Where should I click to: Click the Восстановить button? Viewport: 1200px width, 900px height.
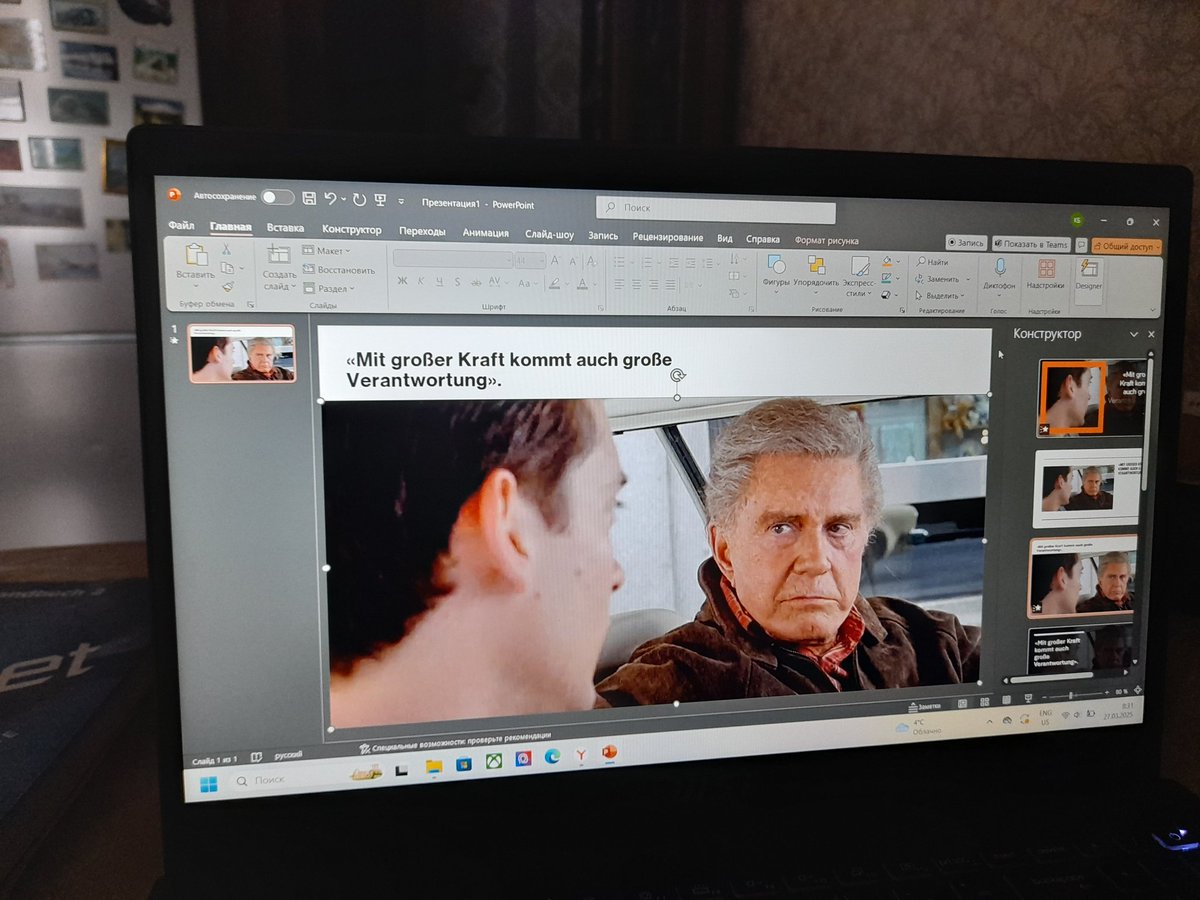click(x=339, y=270)
